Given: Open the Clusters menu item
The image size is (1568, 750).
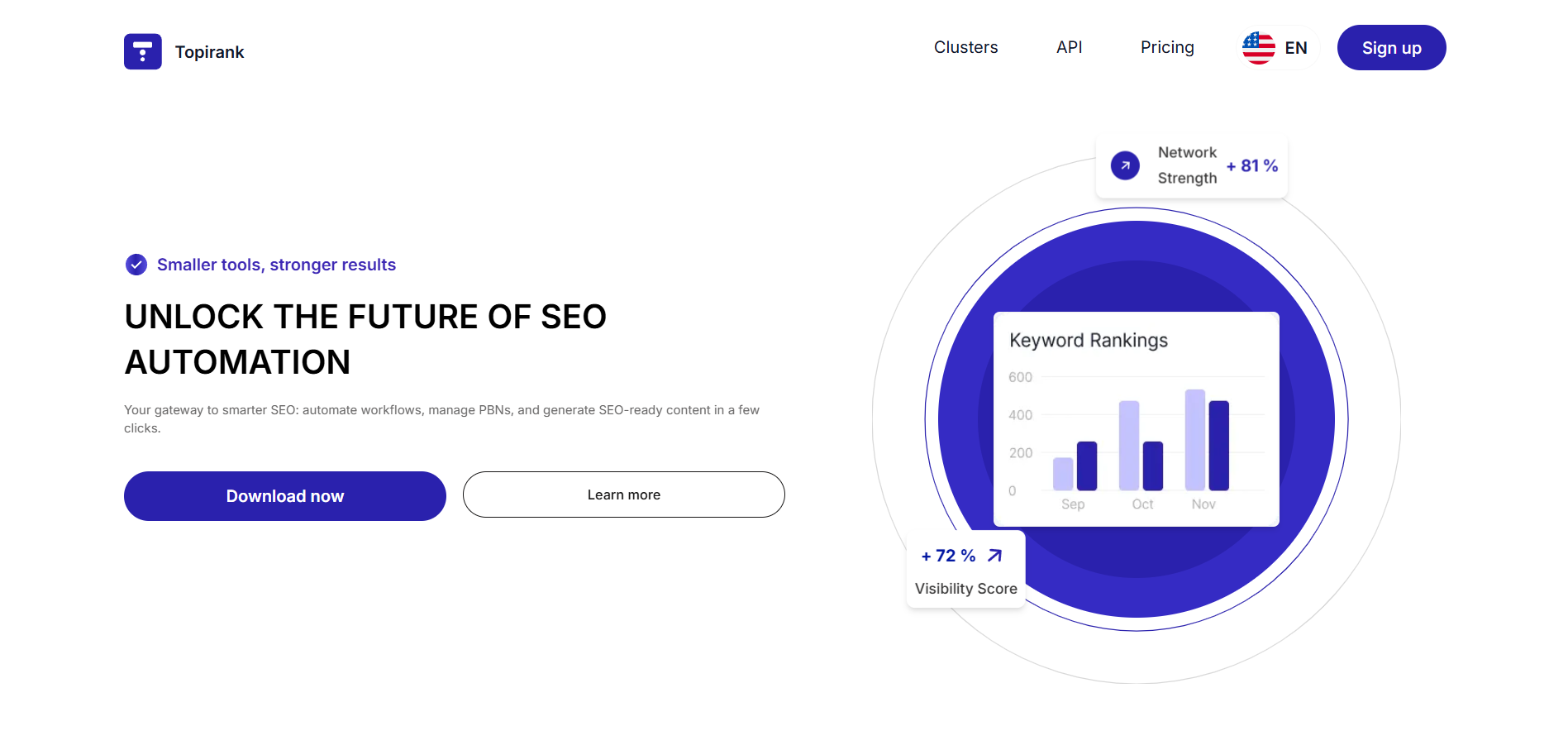Looking at the screenshot, I should pos(965,47).
